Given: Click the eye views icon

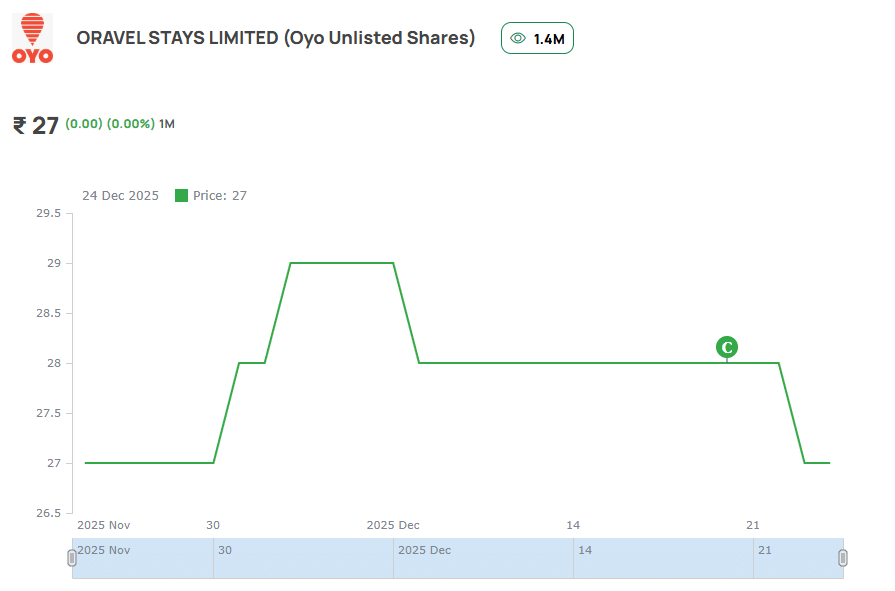Looking at the screenshot, I should tap(518, 39).
